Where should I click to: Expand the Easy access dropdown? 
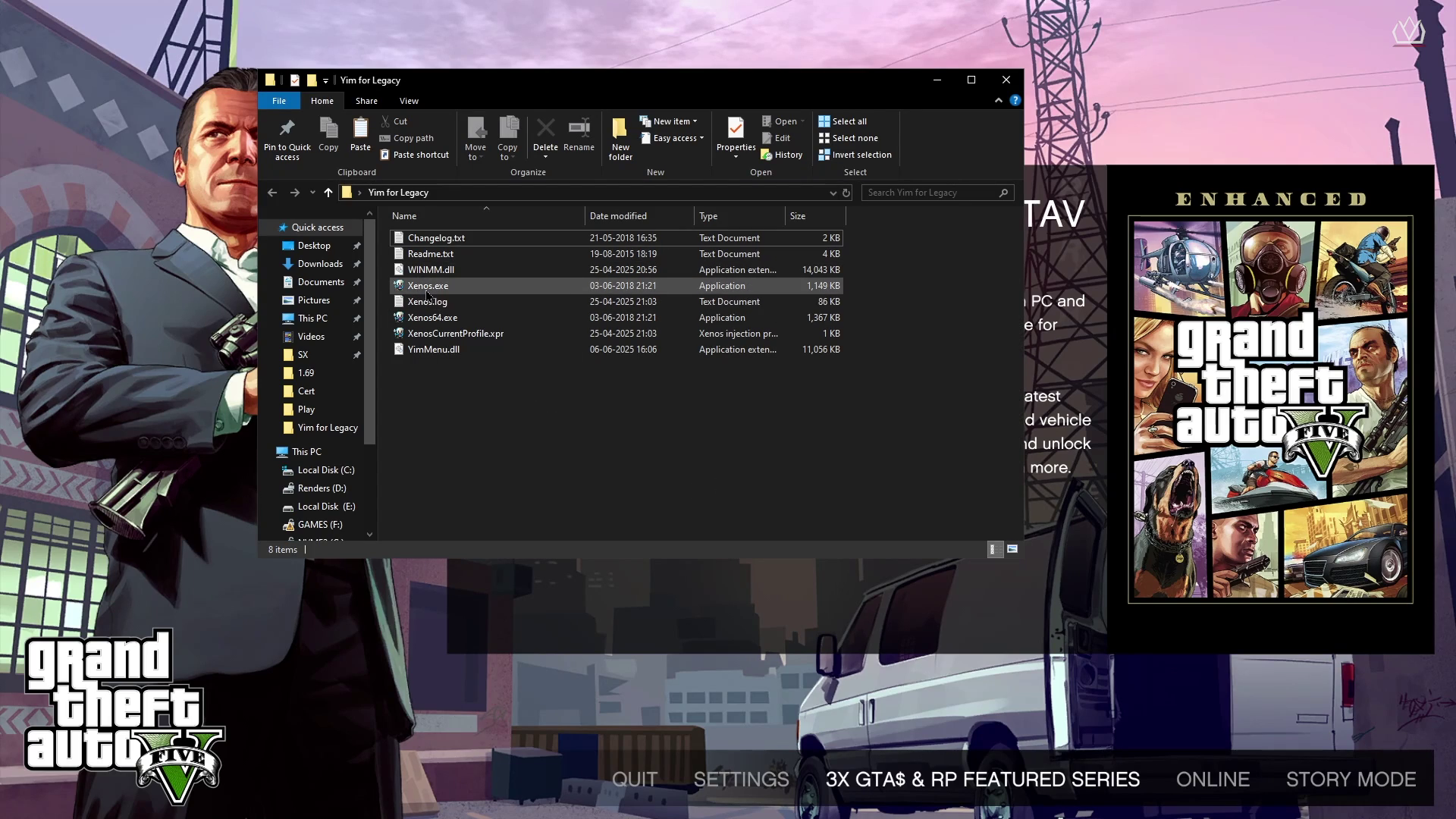click(x=673, y=138)
